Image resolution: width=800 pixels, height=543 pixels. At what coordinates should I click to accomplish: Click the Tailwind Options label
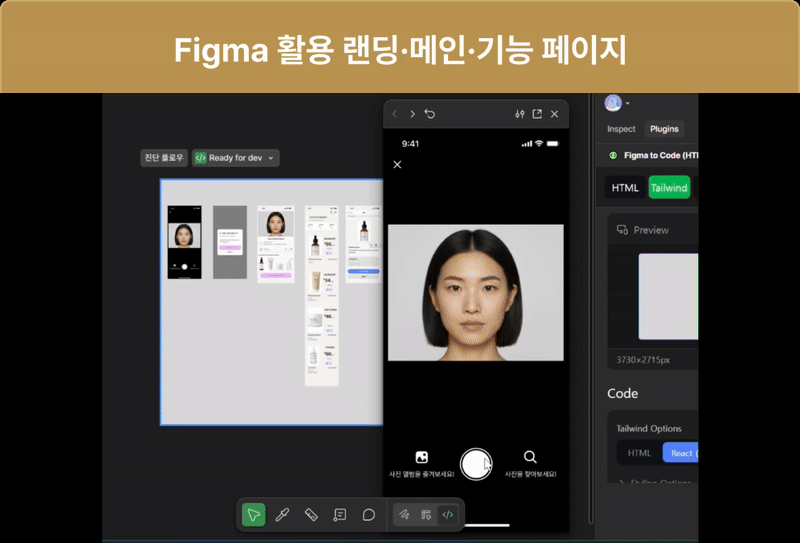click(648, 429)
